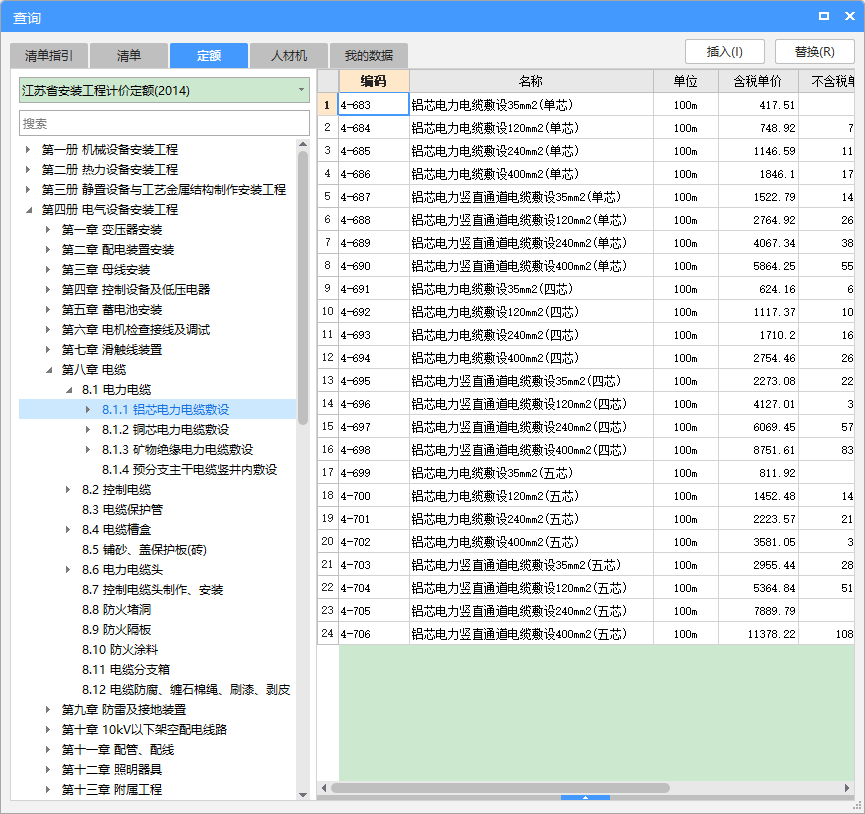The image size is (865, 814).
Task: Select 8.8 防火堵洞 tree item
Action: coord(116,610)
